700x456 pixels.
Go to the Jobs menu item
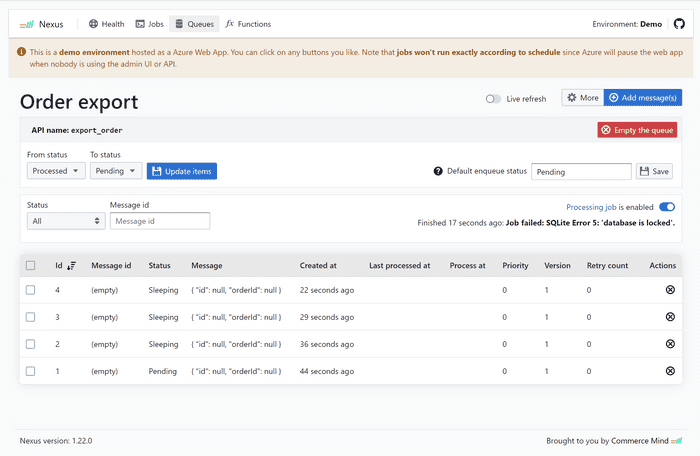148,23
